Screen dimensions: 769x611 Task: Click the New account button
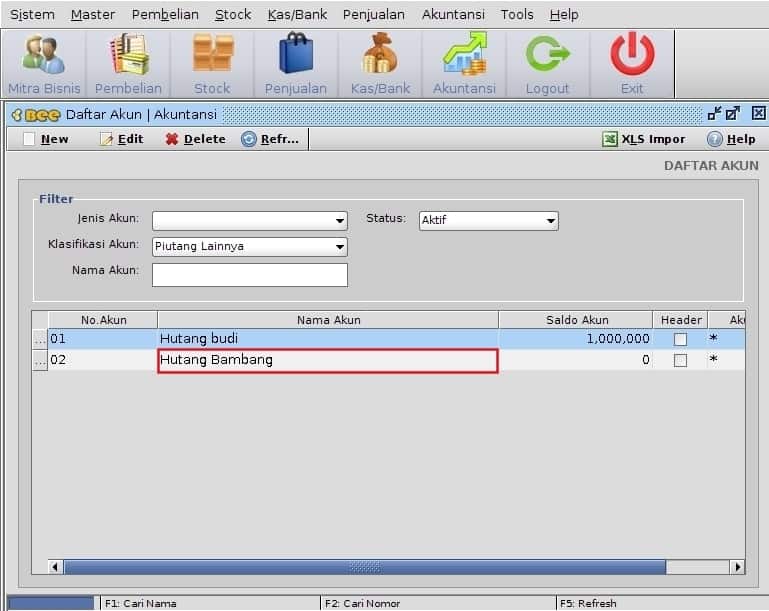[x=46, y=139]
